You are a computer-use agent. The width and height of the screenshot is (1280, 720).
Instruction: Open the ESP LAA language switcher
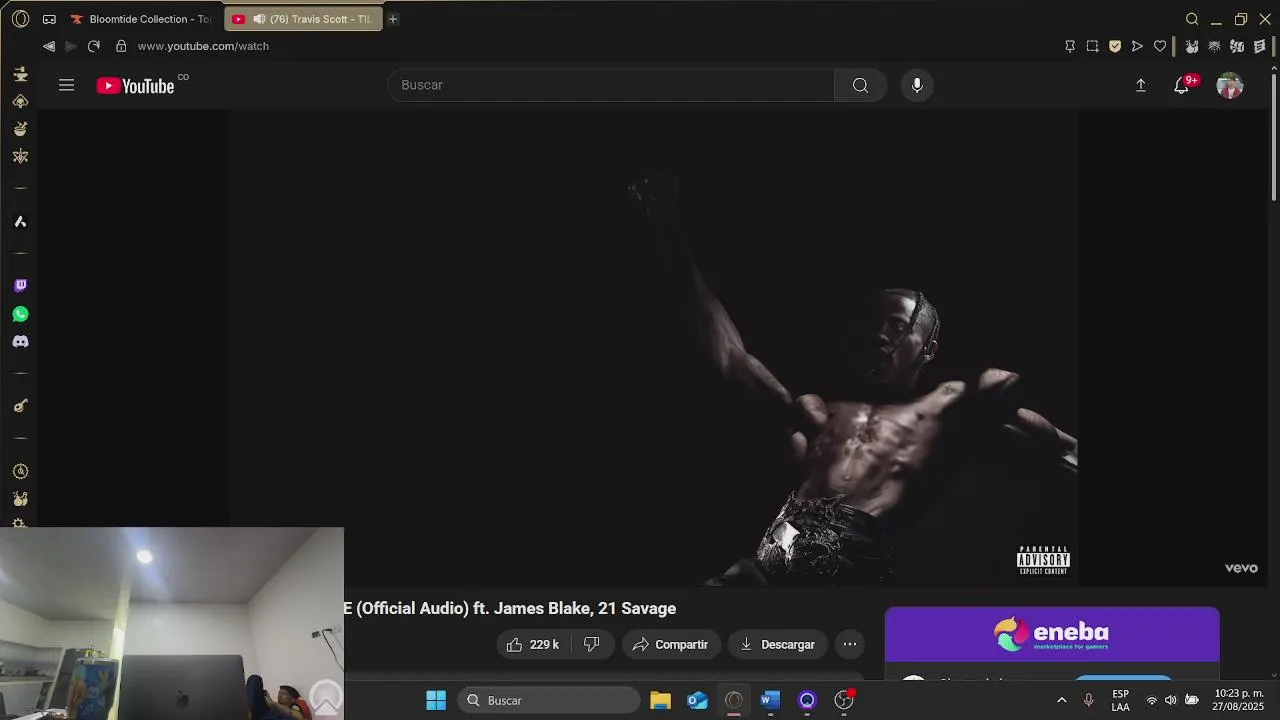tap(1121, 700)
